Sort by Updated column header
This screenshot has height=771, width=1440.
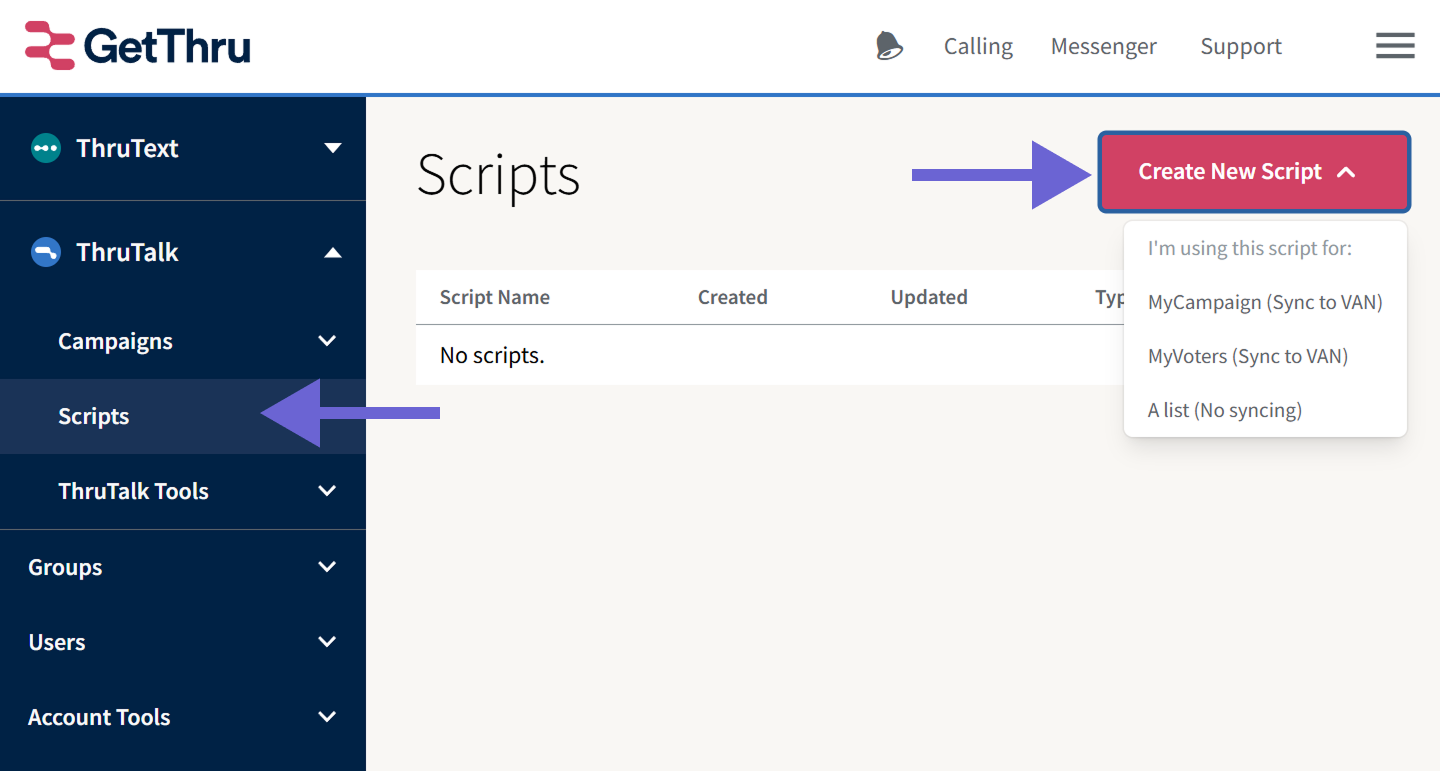click(929, 297)
